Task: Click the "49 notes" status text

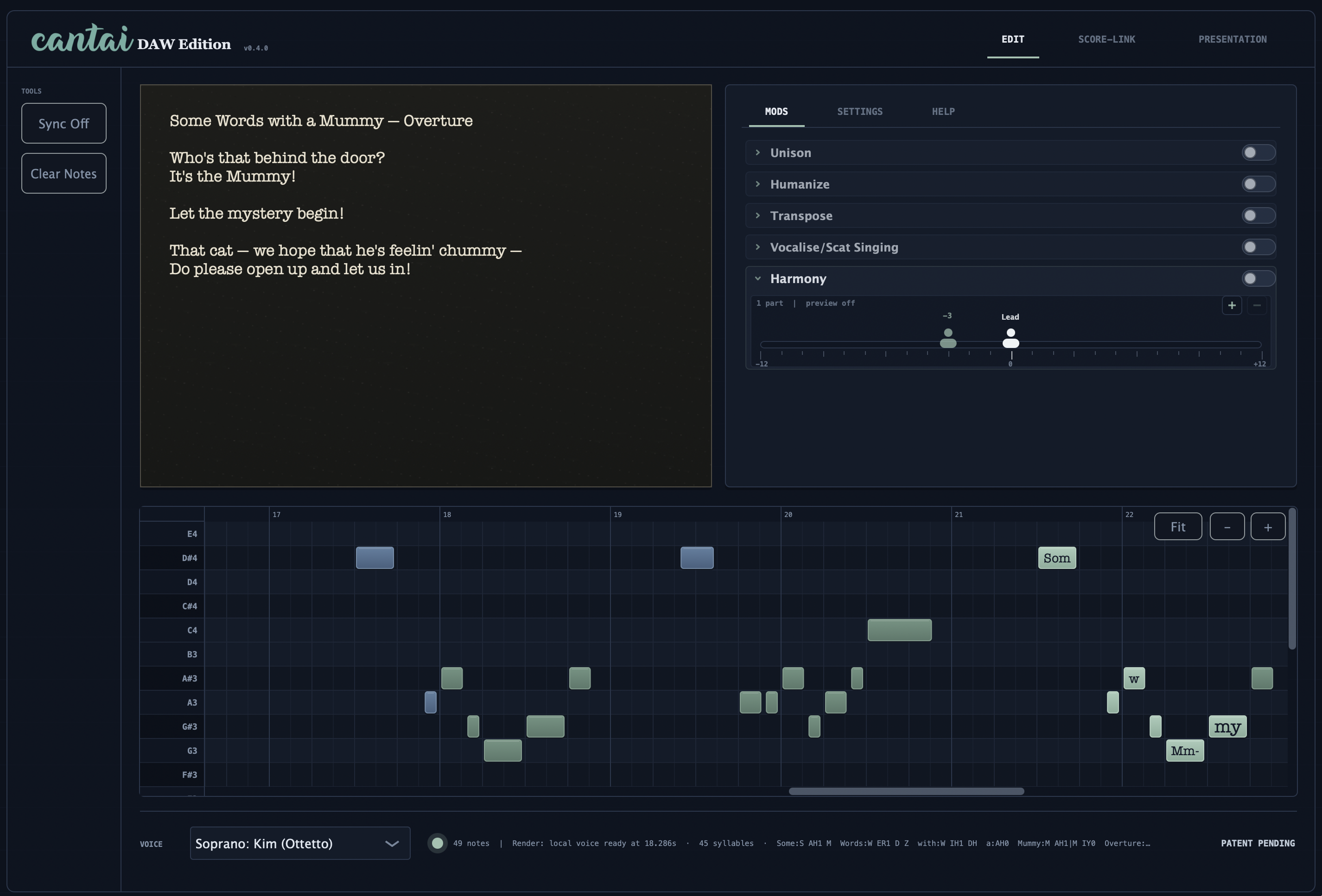Action: [x=471, y=843]
